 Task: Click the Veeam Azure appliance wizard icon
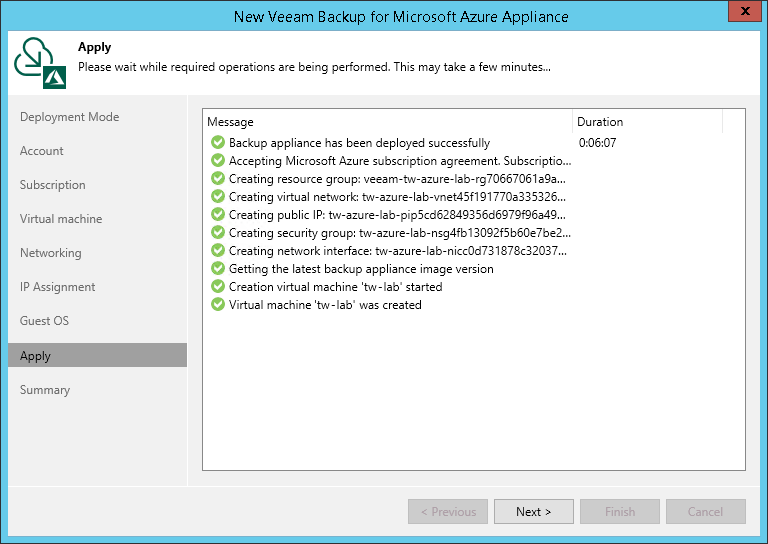click(40, 63)
